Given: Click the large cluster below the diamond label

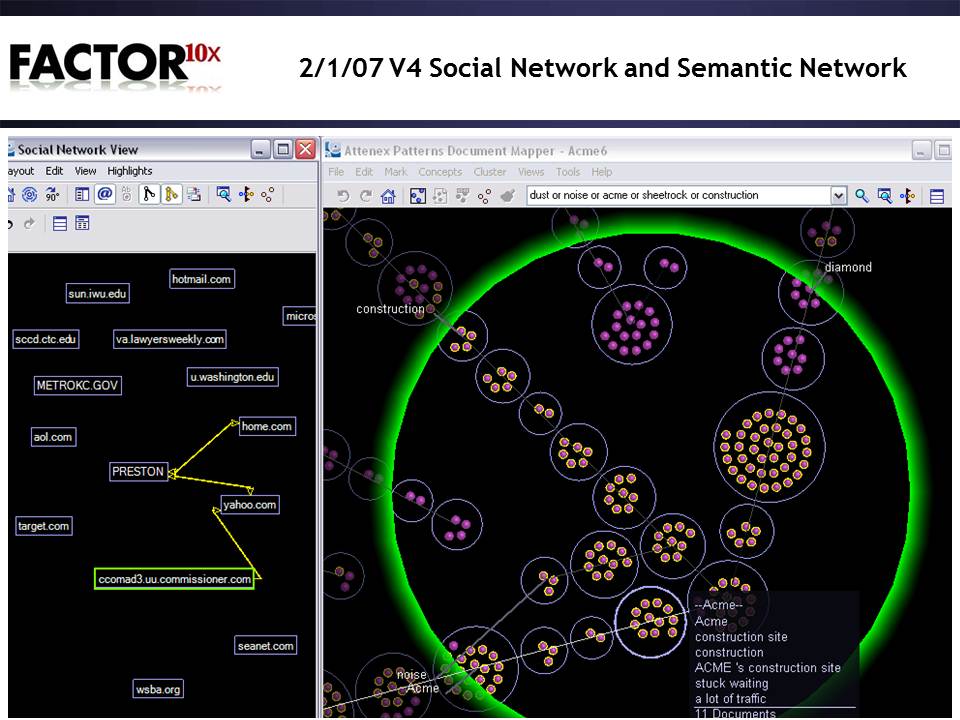Looking at the screenshot, I should tap(771, 445).
